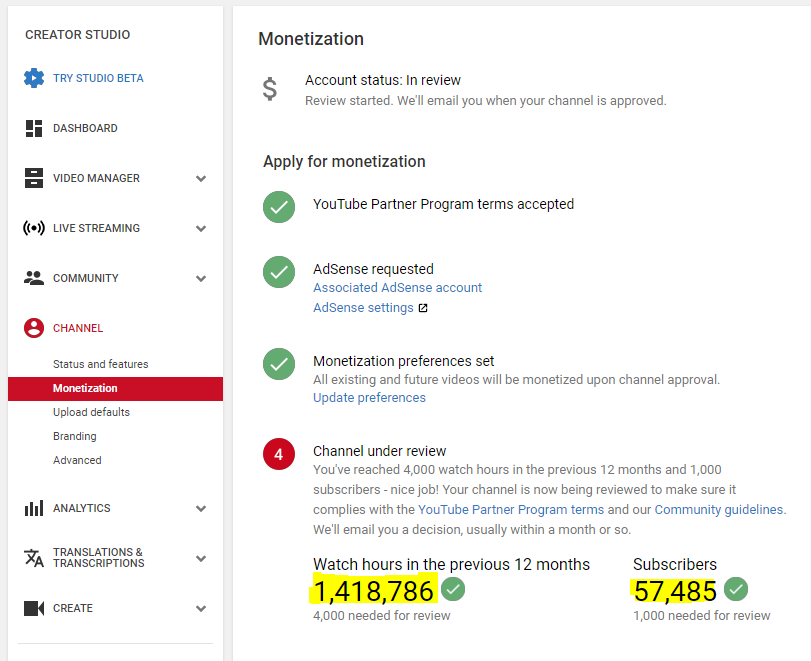The width and height of the screenshot is (811, 661).
Task: Click the 'Monetization' page heading
Action: [311, 39]
